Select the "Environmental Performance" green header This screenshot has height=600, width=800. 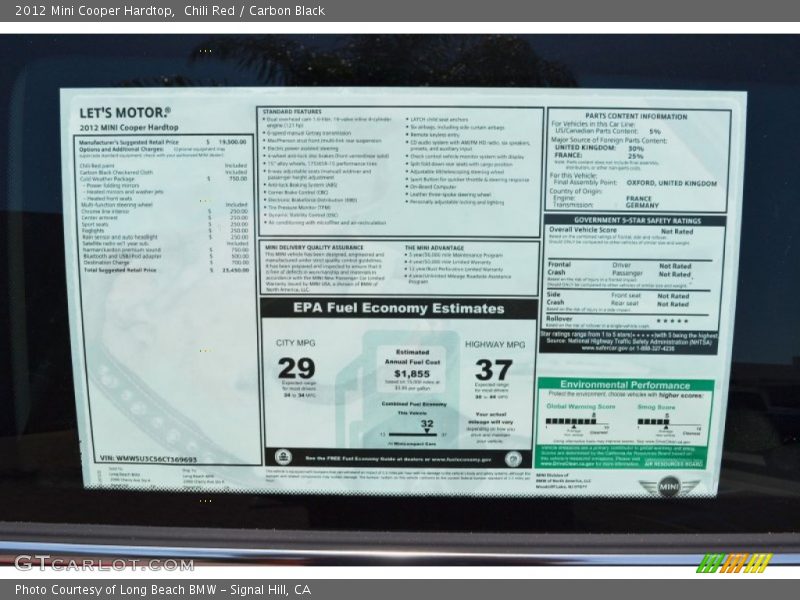click(x=625, y=385)
